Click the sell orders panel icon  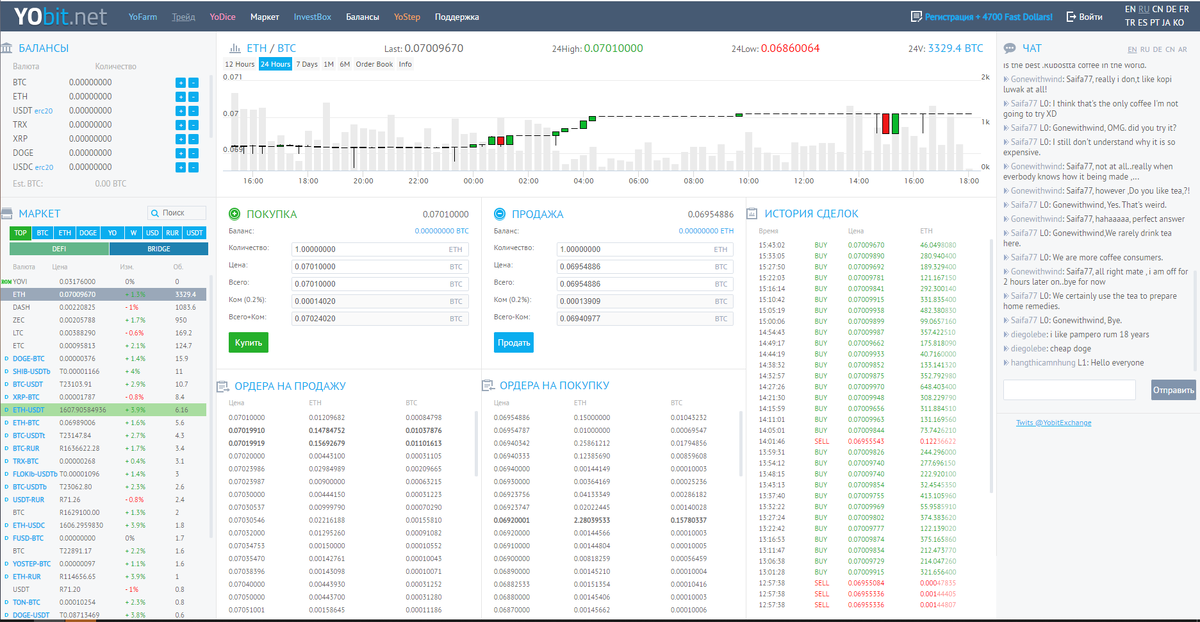click(x=223, y=385)
